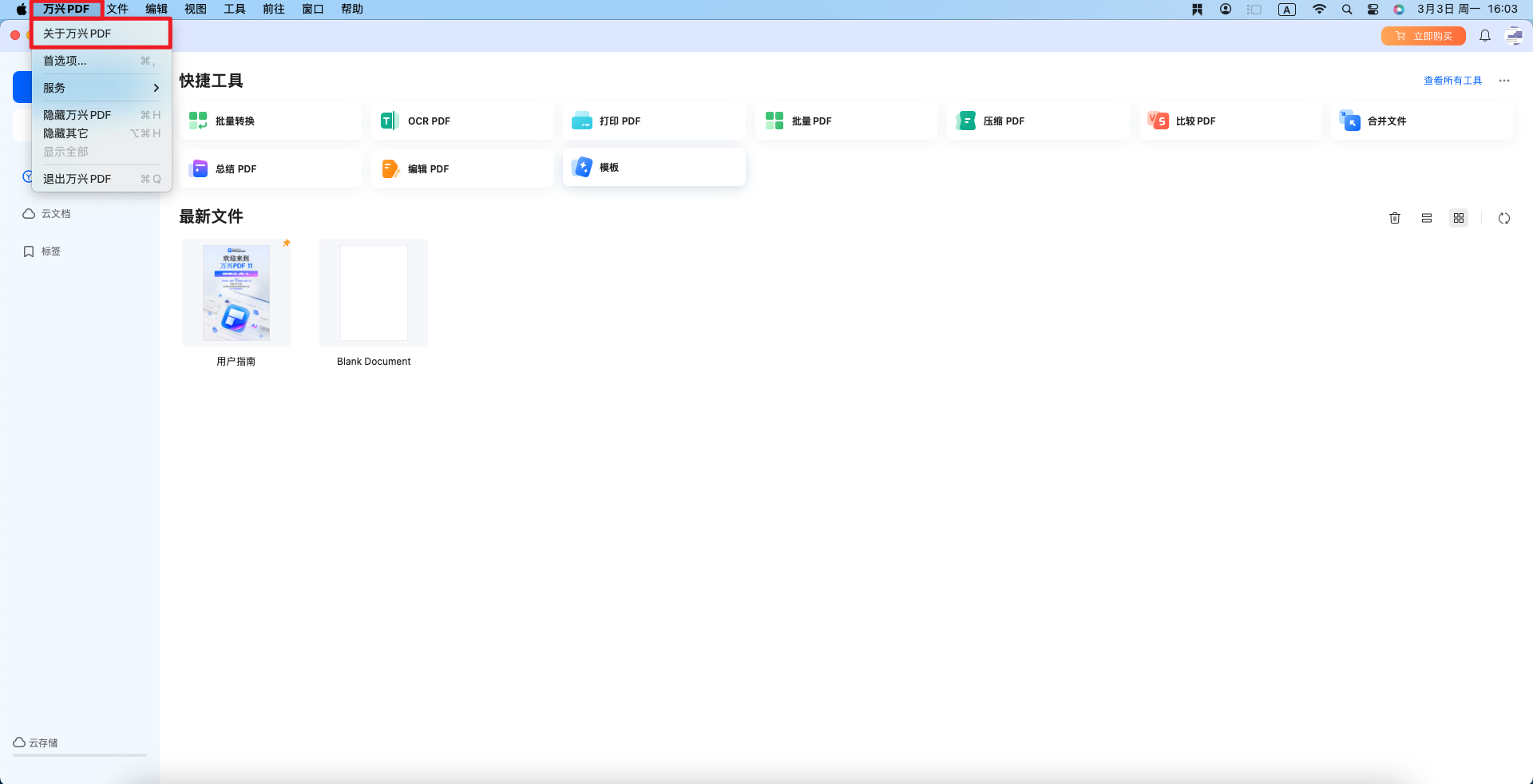Click the trash icon above recent files
This screenshot has width=1533, height=784.
(1394, 218)
